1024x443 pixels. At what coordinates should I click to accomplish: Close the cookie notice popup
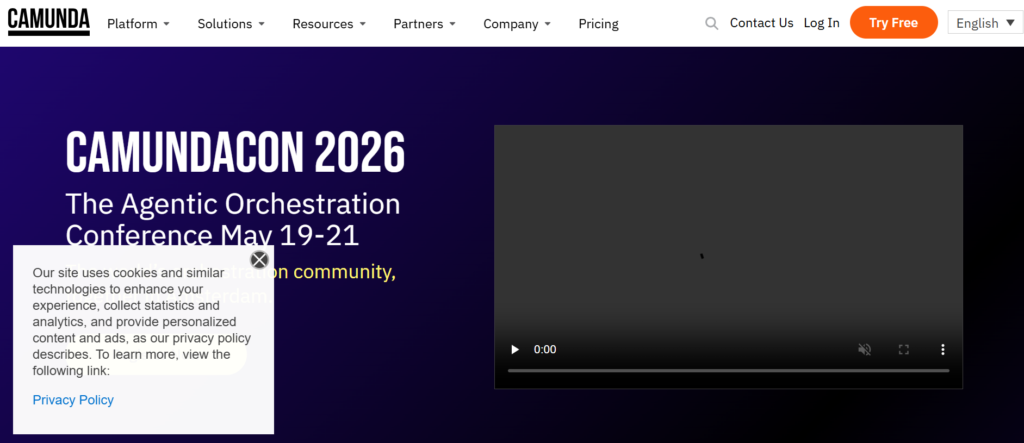259,260
